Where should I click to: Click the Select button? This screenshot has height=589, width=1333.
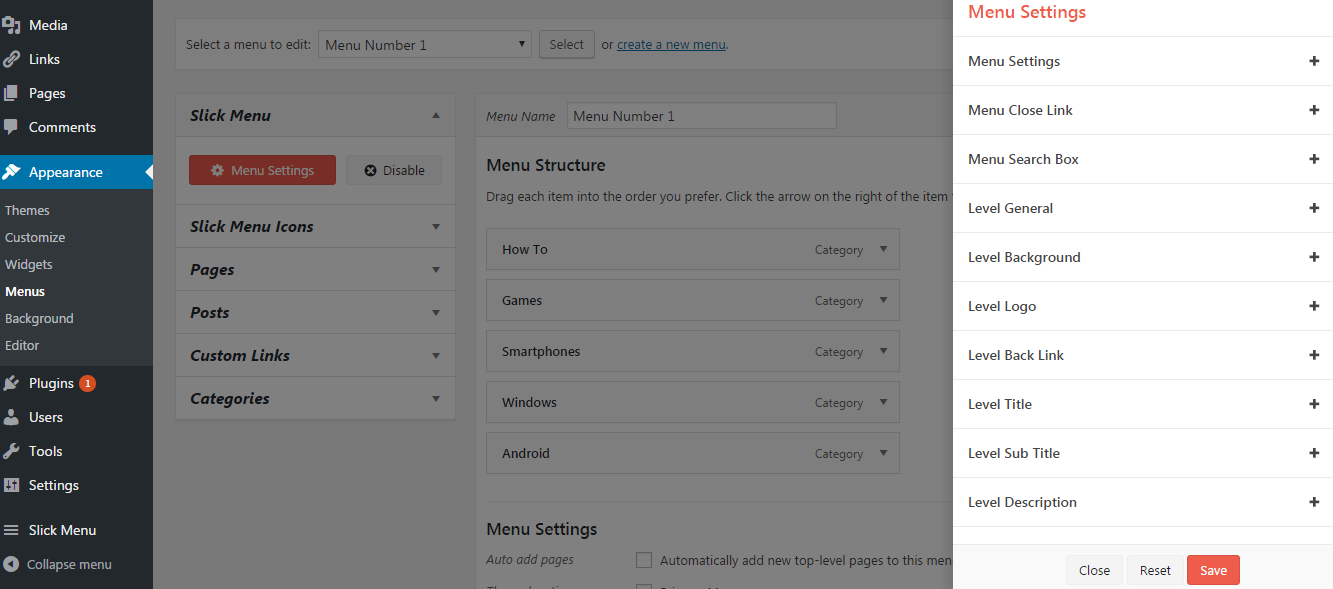click(566, 44)
